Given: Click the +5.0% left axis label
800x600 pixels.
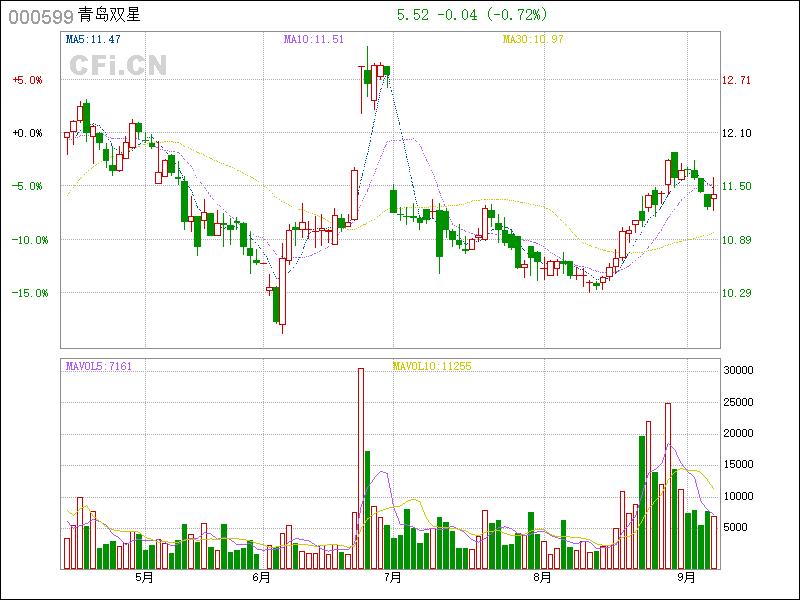Looking at the screenshot, I should [28, 80].
